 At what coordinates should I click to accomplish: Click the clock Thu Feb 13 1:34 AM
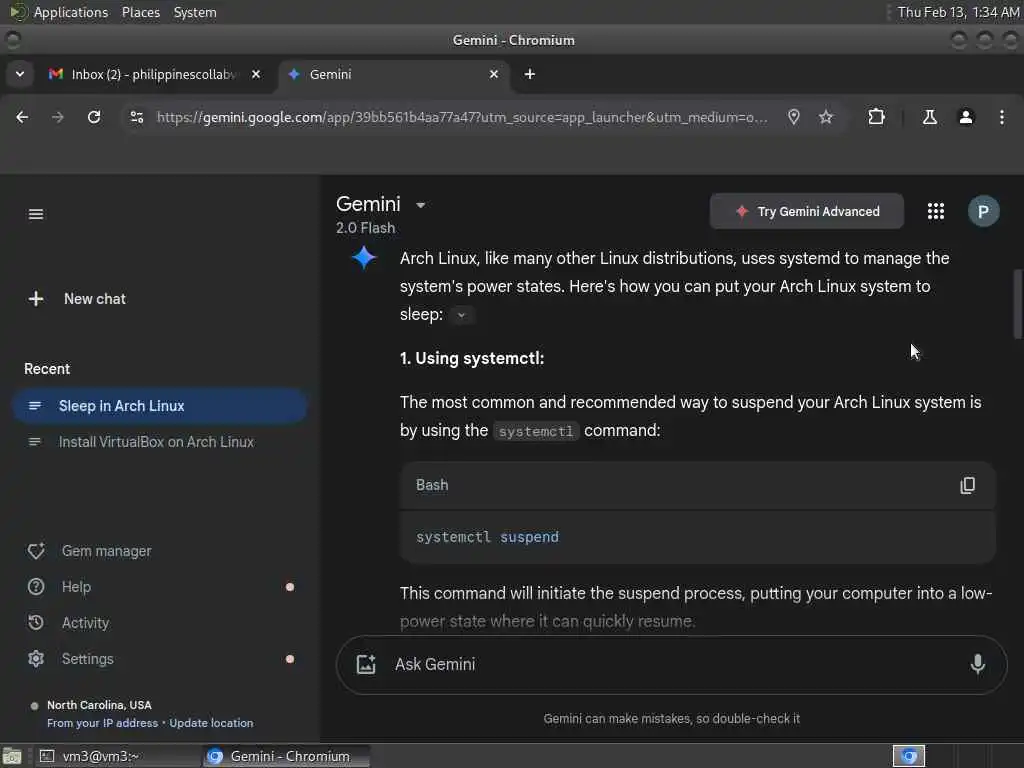(957, 12)
